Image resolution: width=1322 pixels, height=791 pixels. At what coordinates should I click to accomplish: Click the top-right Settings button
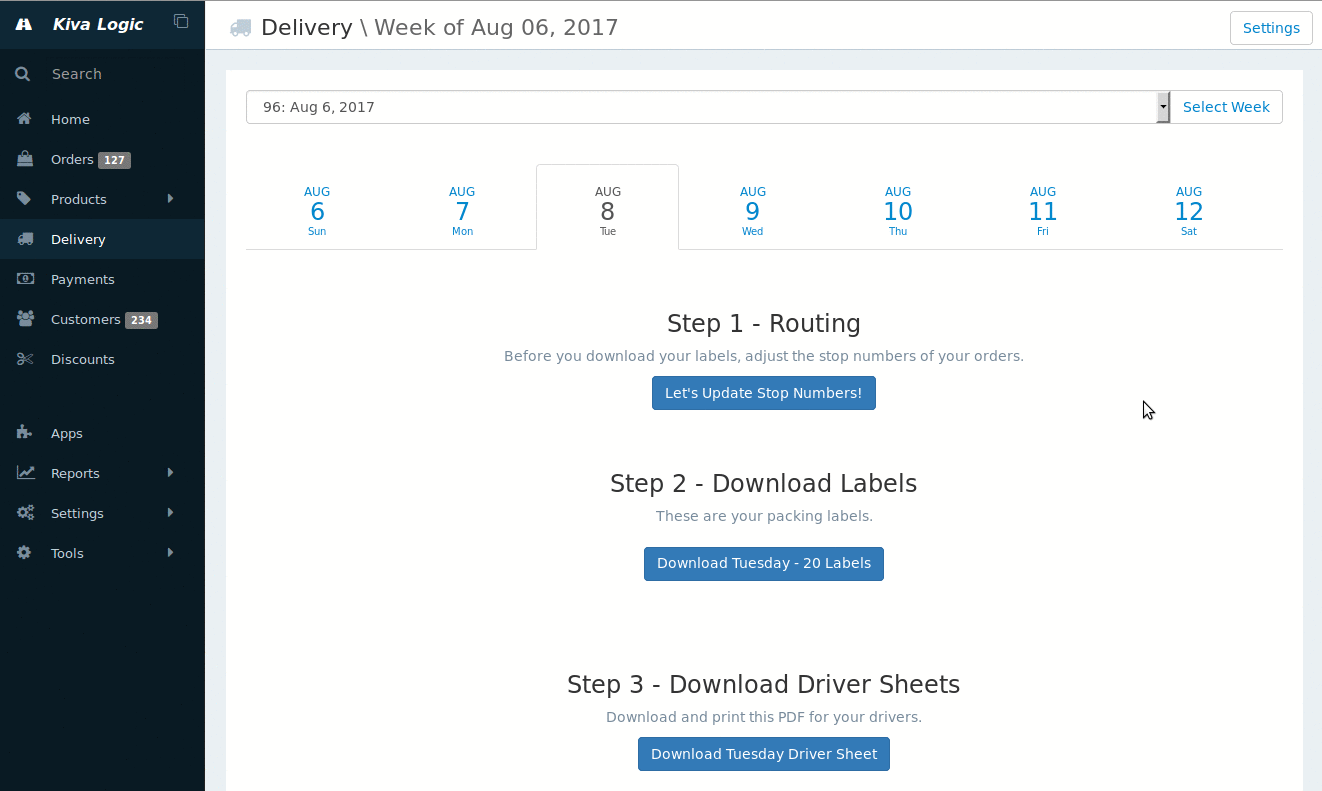1271,28
